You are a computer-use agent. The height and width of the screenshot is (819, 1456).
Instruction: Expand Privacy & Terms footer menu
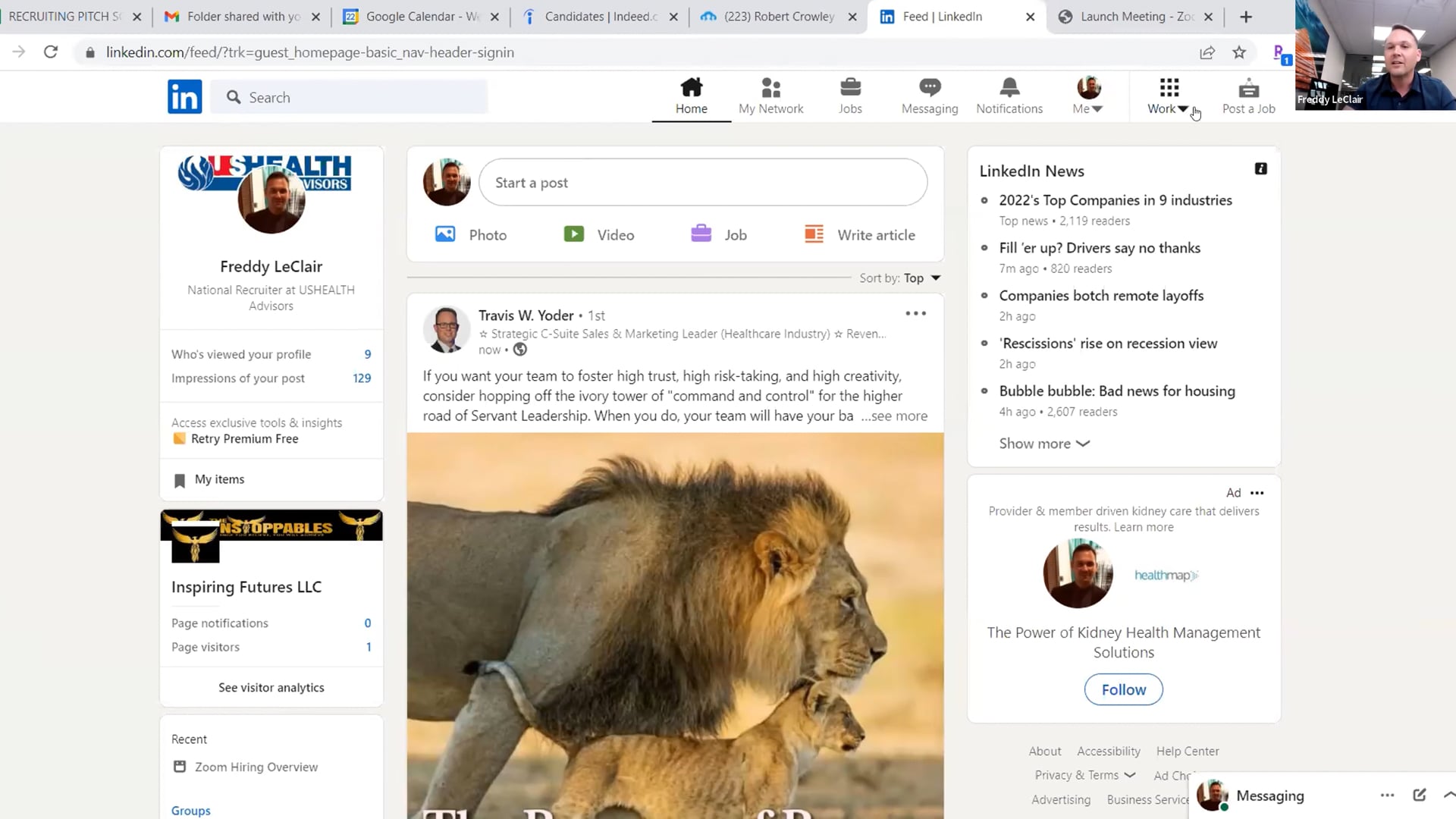coord(1084,775)
